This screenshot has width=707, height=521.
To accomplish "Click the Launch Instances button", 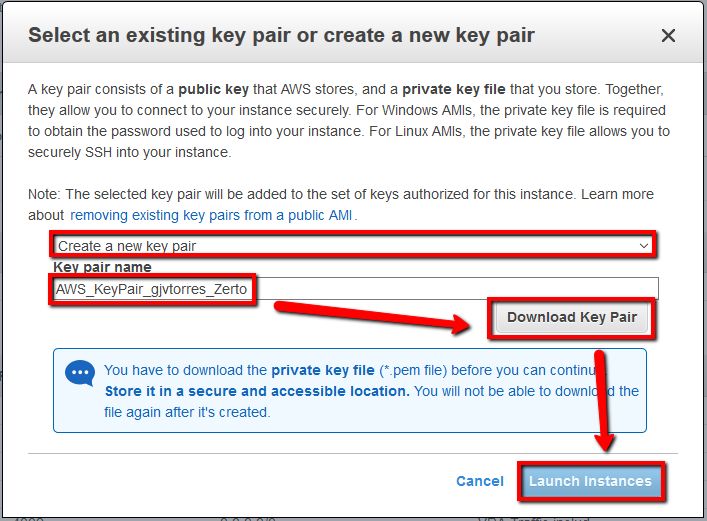I will click(590, 481).
